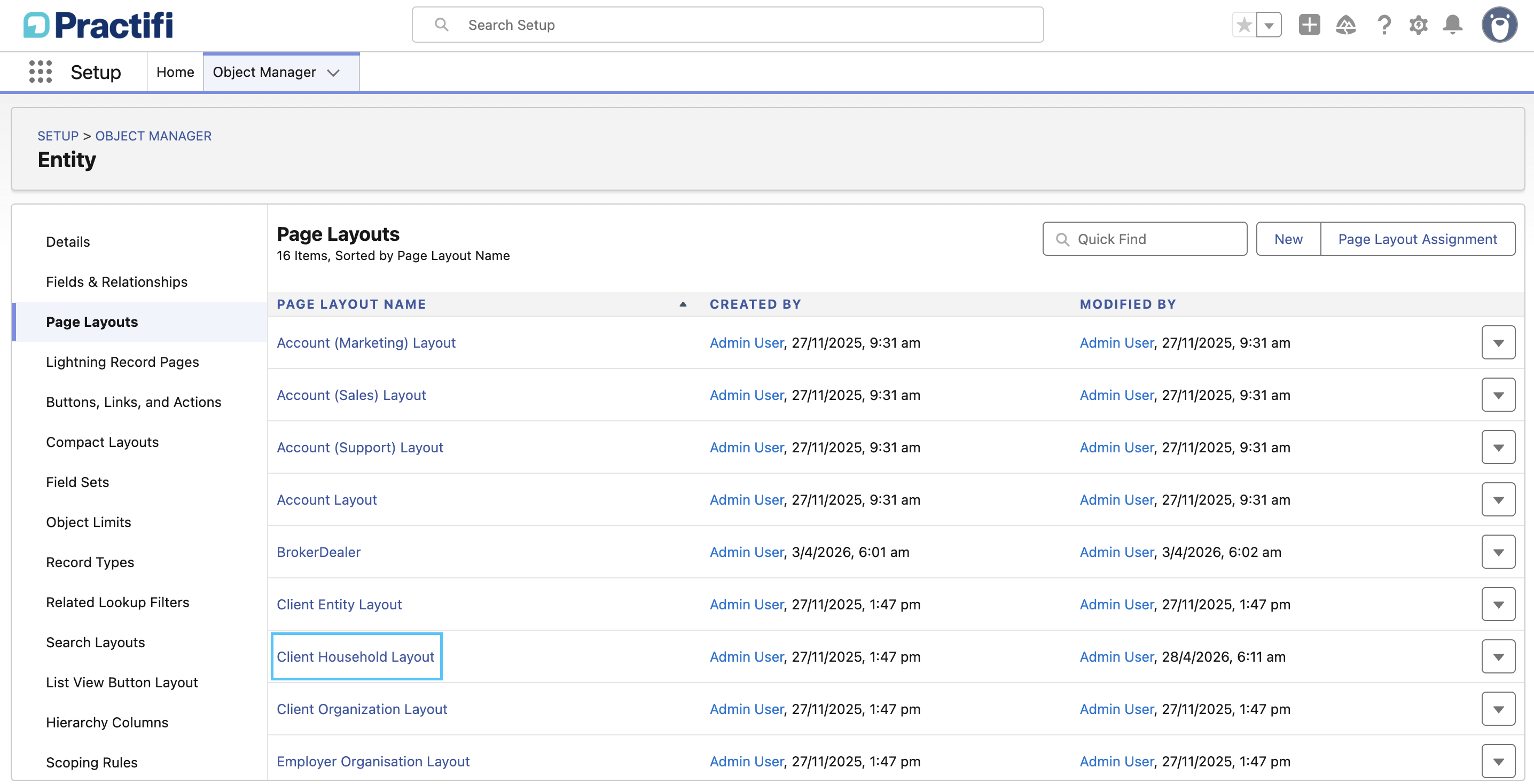The width and height of the screenshot is (1534, 784).
Task: Open the favorites list dropdown arrow
Action: pos(1269,25)
